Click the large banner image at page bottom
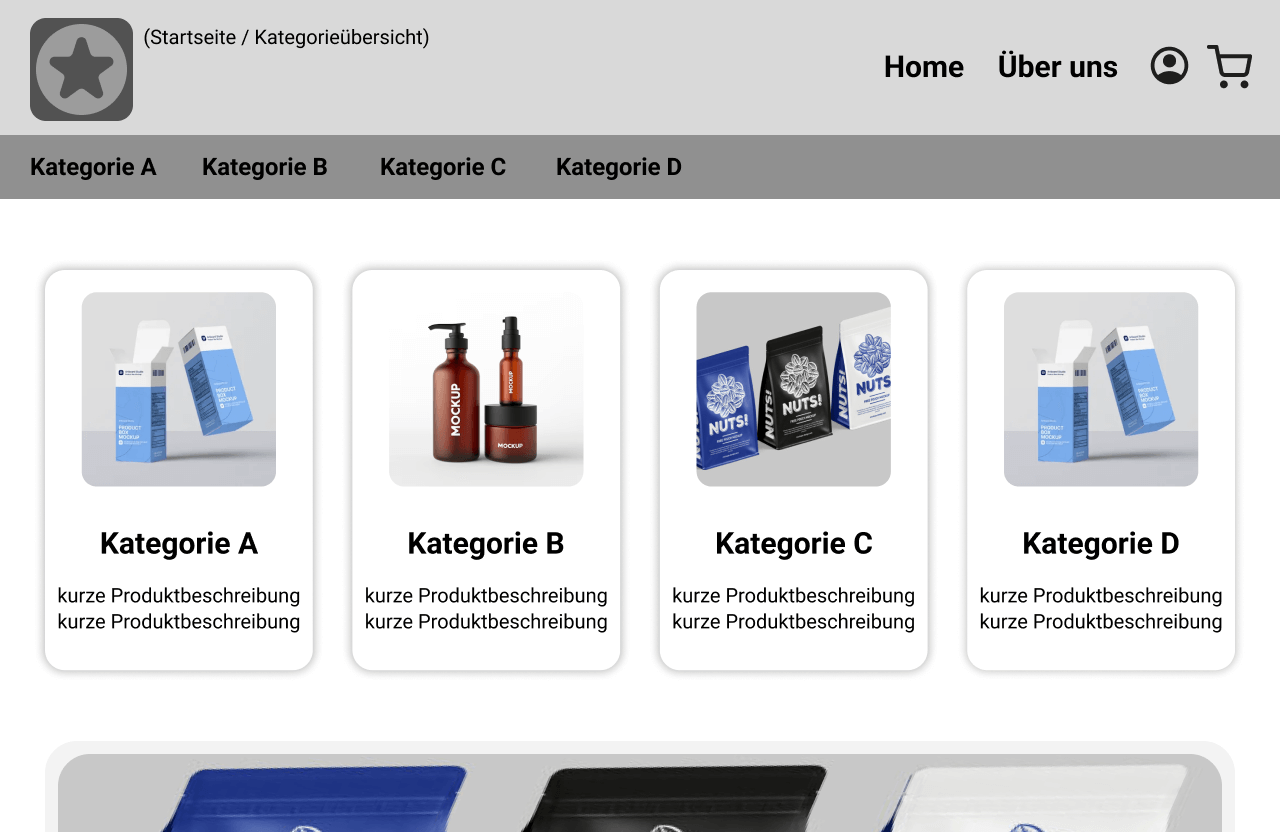The width and height of the screenshot is (1280, 832). pyautogui.click(x=640, y=795)
